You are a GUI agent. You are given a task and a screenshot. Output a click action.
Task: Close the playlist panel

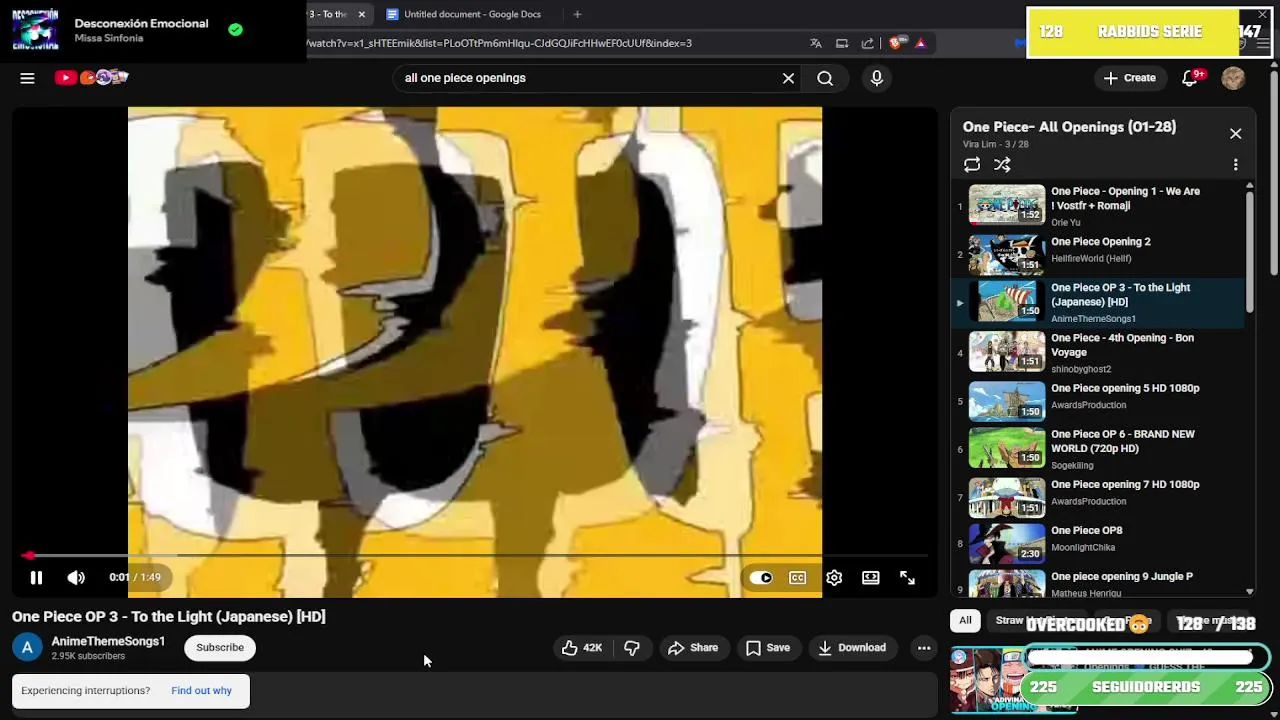1235,134
